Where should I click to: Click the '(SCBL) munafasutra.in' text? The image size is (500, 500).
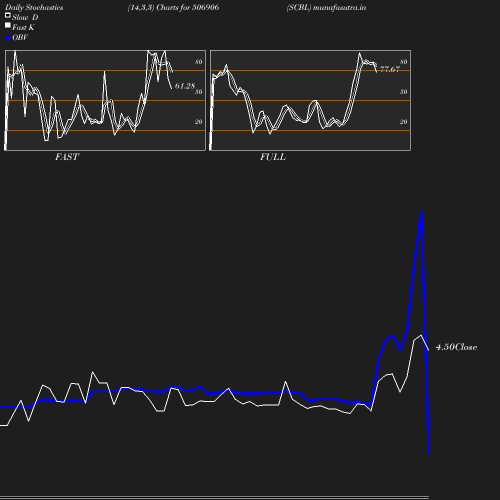click(326, 8)
